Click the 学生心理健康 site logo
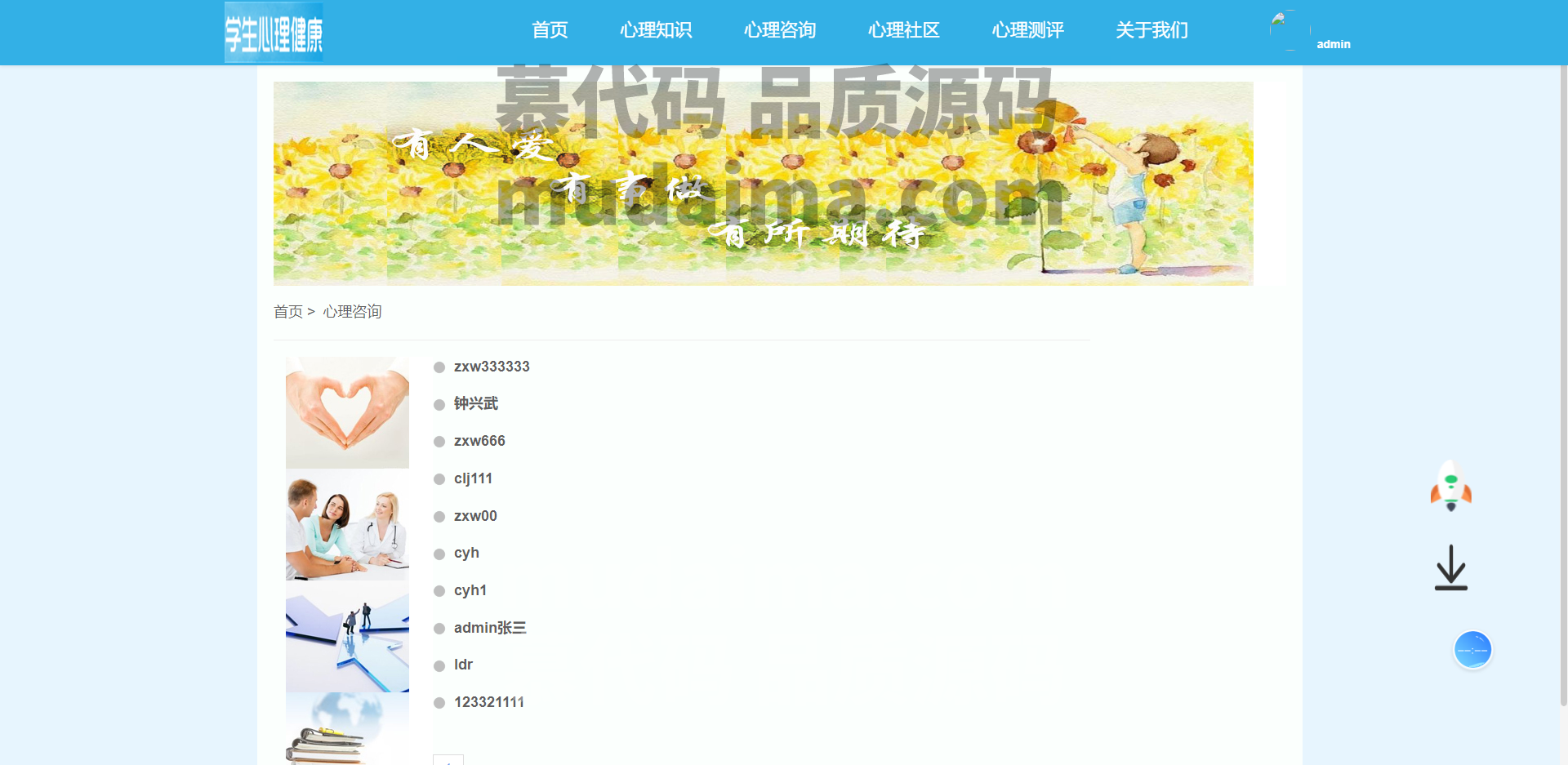Screen dimensions: 1568x765 [274, 33]
